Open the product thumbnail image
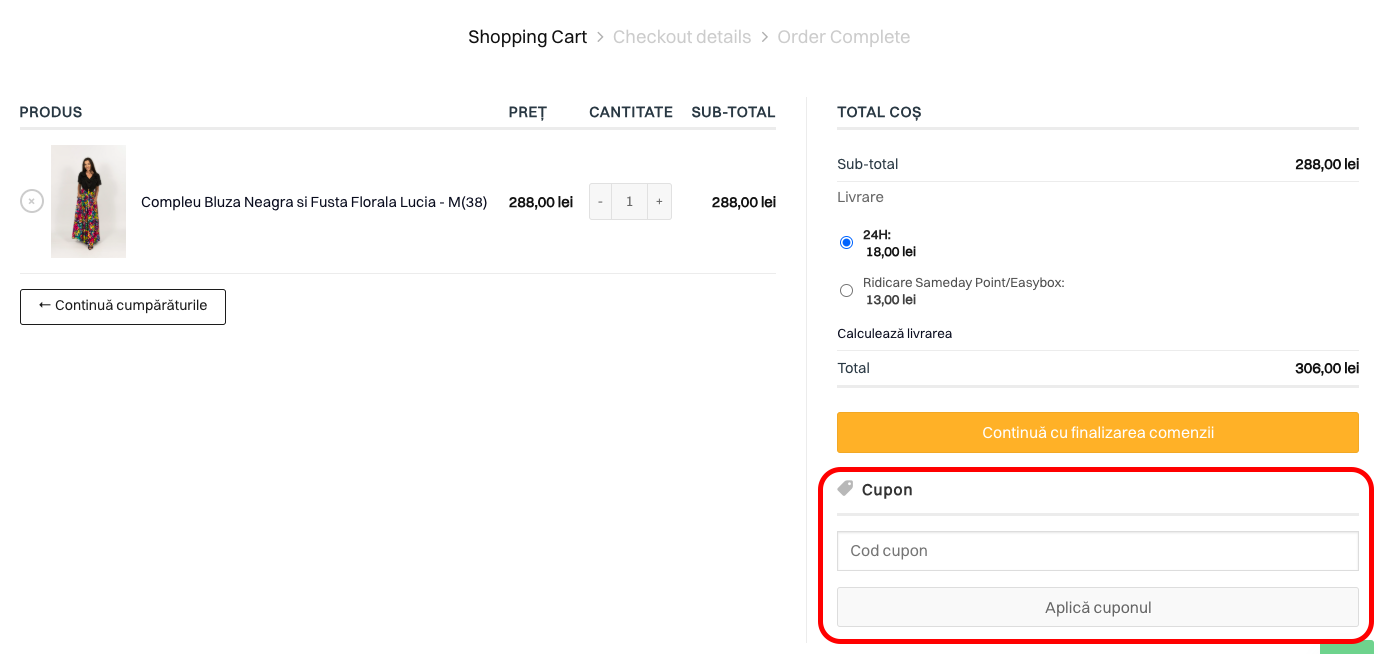This screenshot has height=654, width=1378. [x=88, y=201]
